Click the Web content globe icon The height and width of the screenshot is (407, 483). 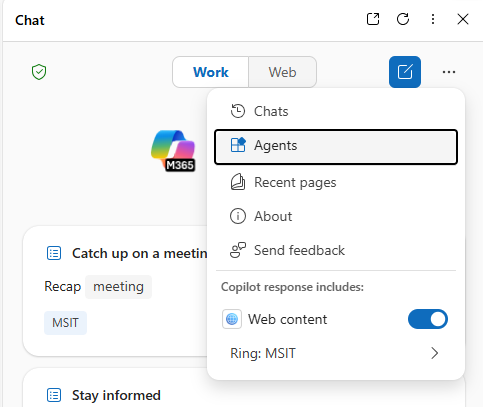(x=232, y=319)
